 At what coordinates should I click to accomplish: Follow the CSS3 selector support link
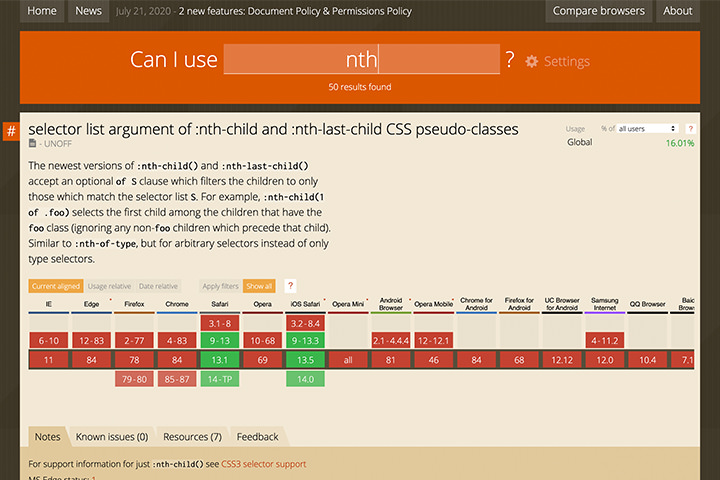click(x=263, y=464)
